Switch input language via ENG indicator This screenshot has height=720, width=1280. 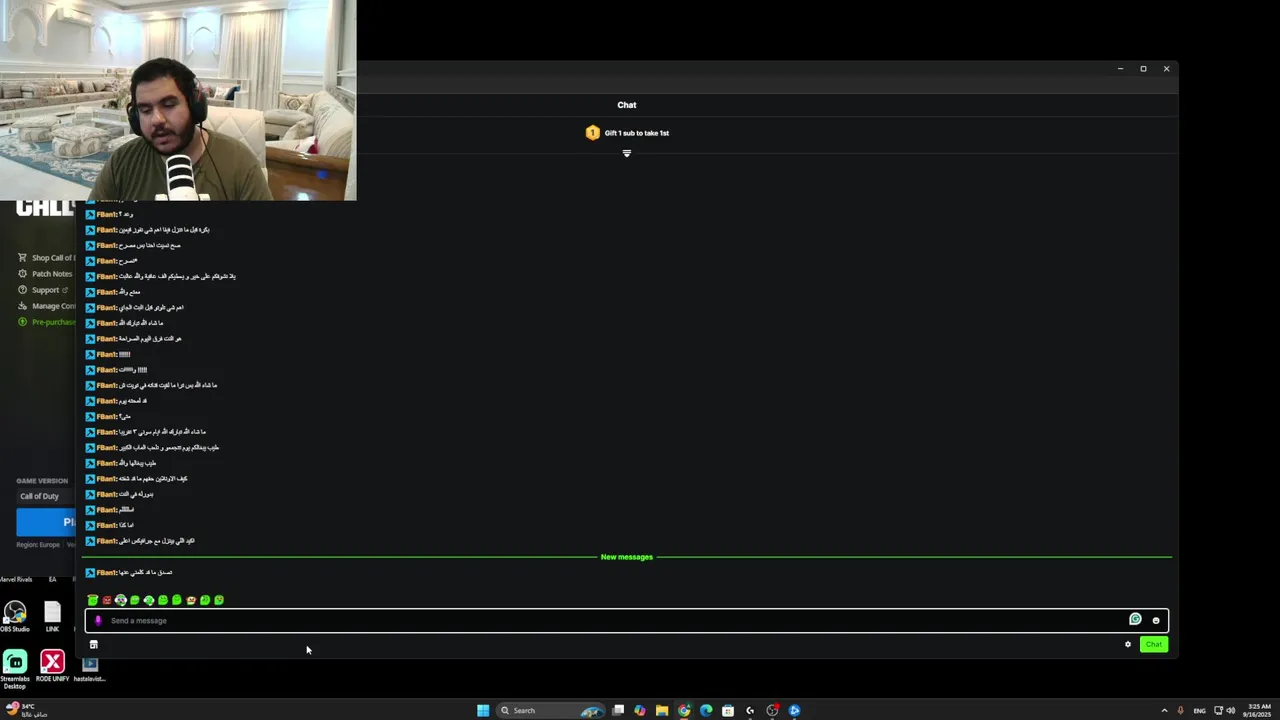(x=1200, y=710)
